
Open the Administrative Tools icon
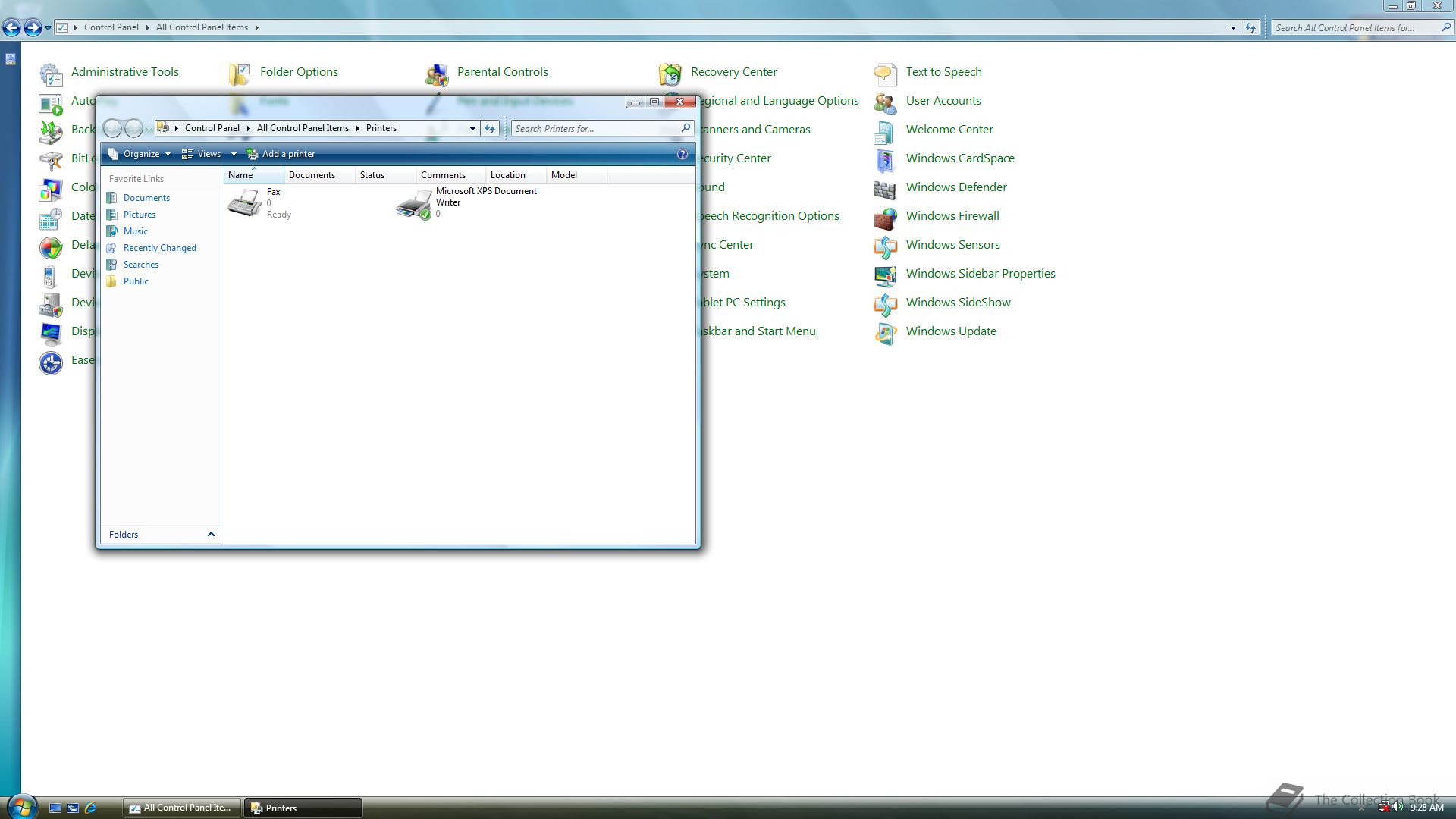click(51, 74)
